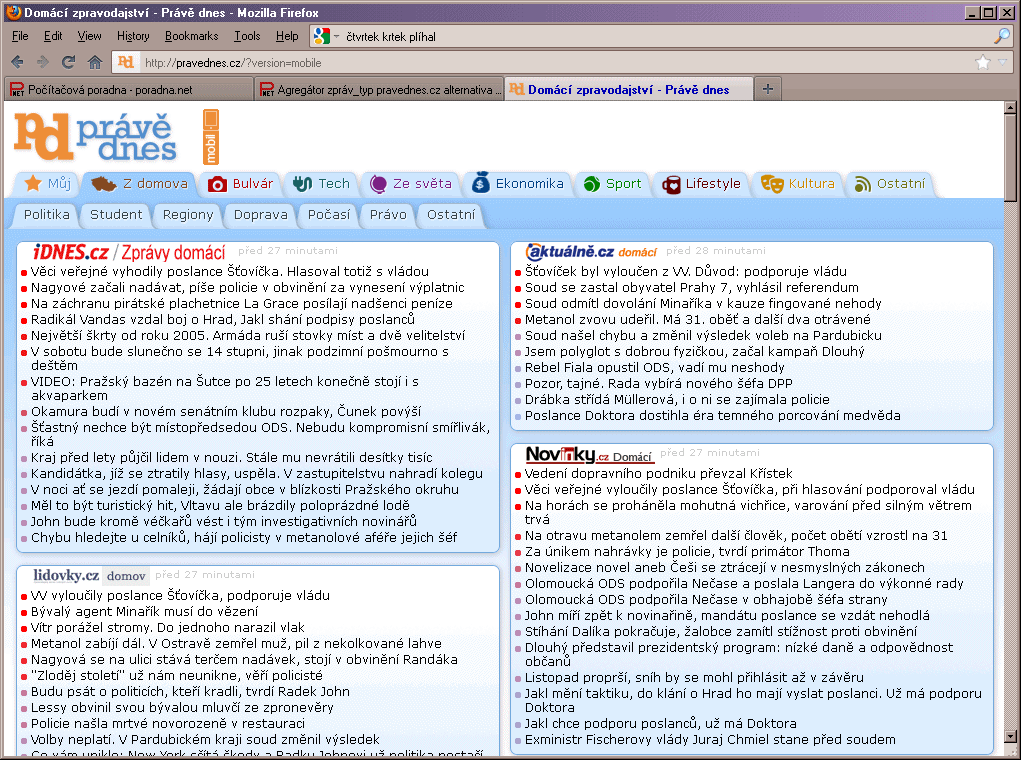The image size is (1021, 760).
Task: Open the Bookmarks menu
Action: (x=191, y=36)
